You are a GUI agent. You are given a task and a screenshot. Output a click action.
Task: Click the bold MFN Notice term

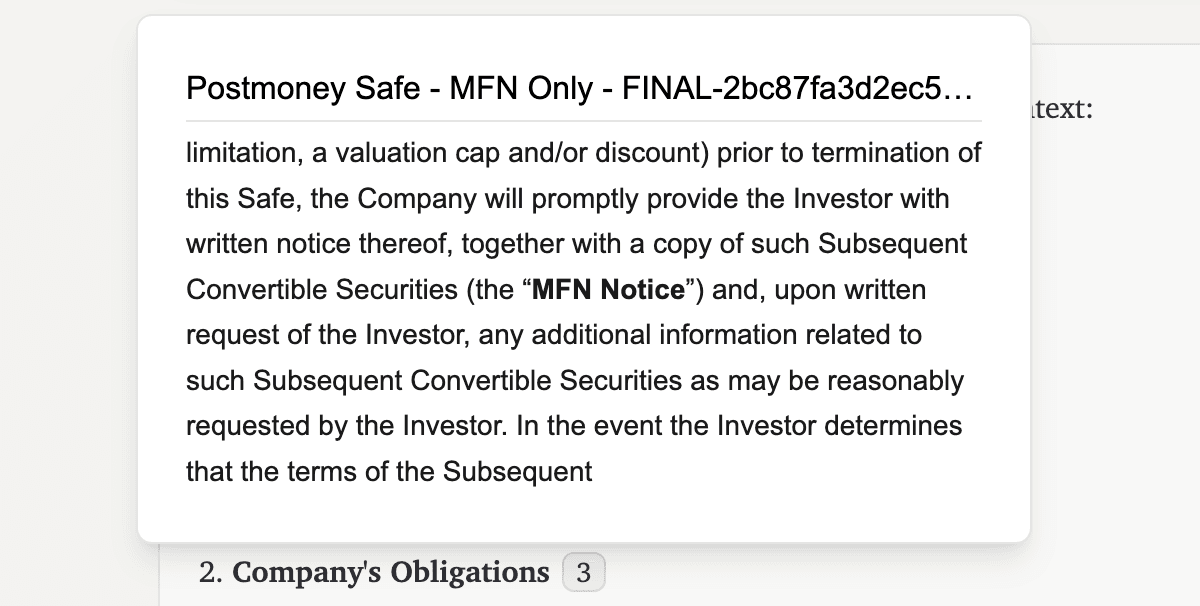[x=609, y=290]
